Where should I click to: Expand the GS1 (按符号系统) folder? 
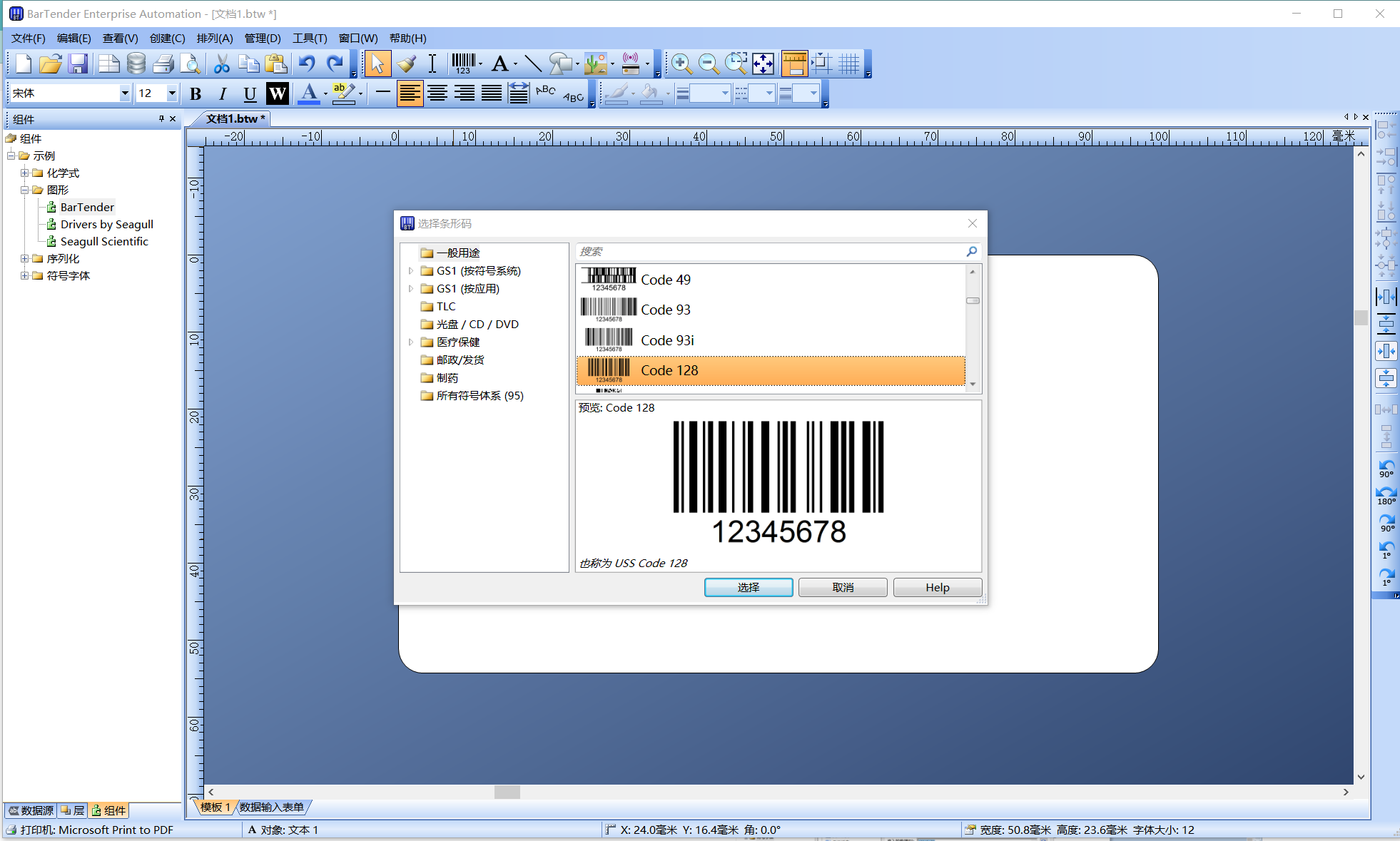[411, 271]
